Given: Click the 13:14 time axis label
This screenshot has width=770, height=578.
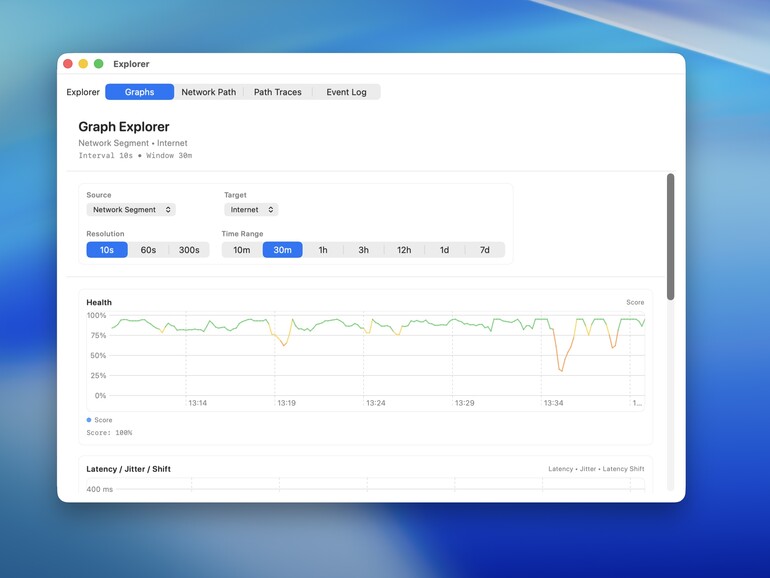Looking at the screenshot, I should coord(197,403).
